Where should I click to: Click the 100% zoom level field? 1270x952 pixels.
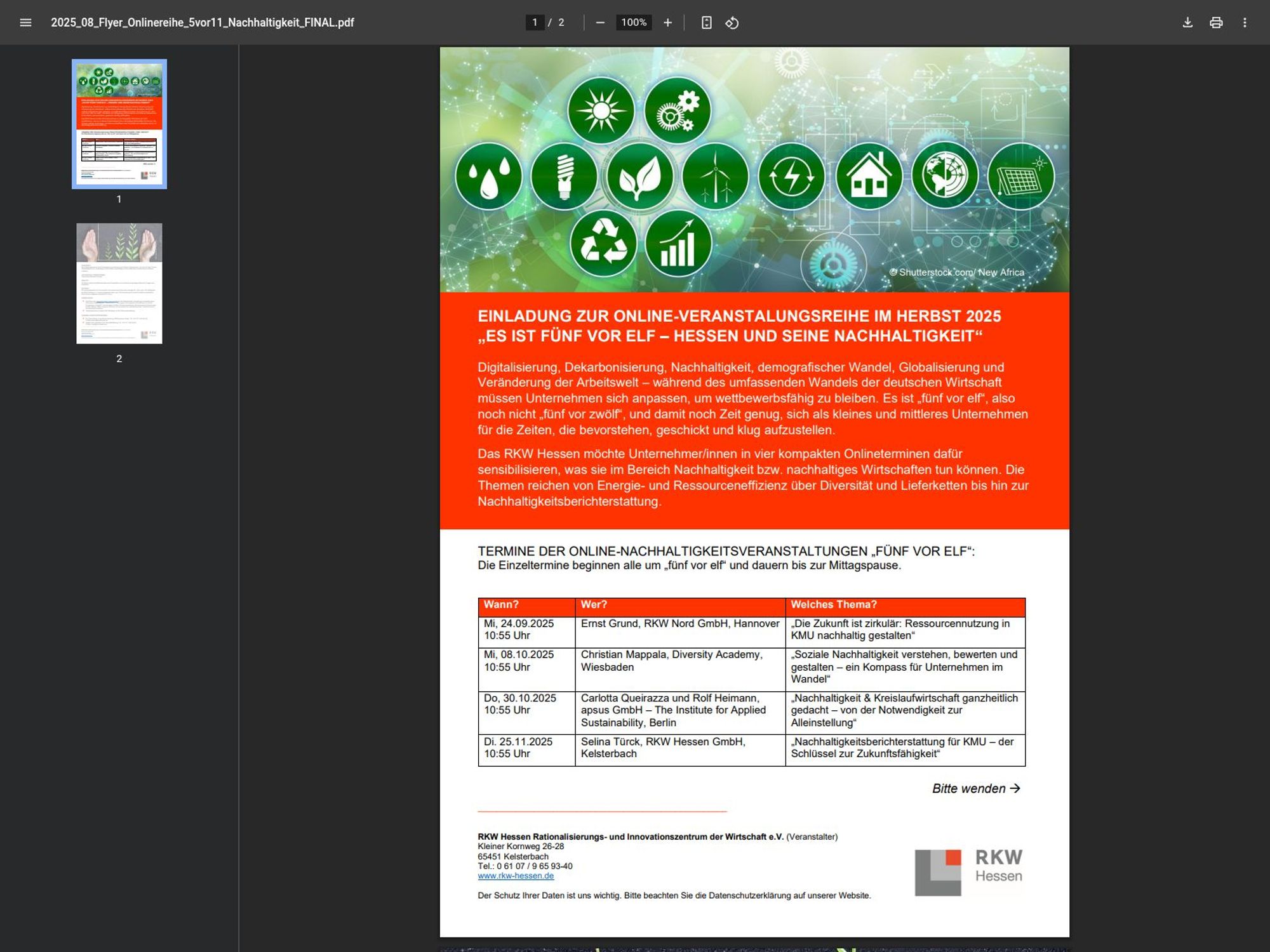(634, 23)
